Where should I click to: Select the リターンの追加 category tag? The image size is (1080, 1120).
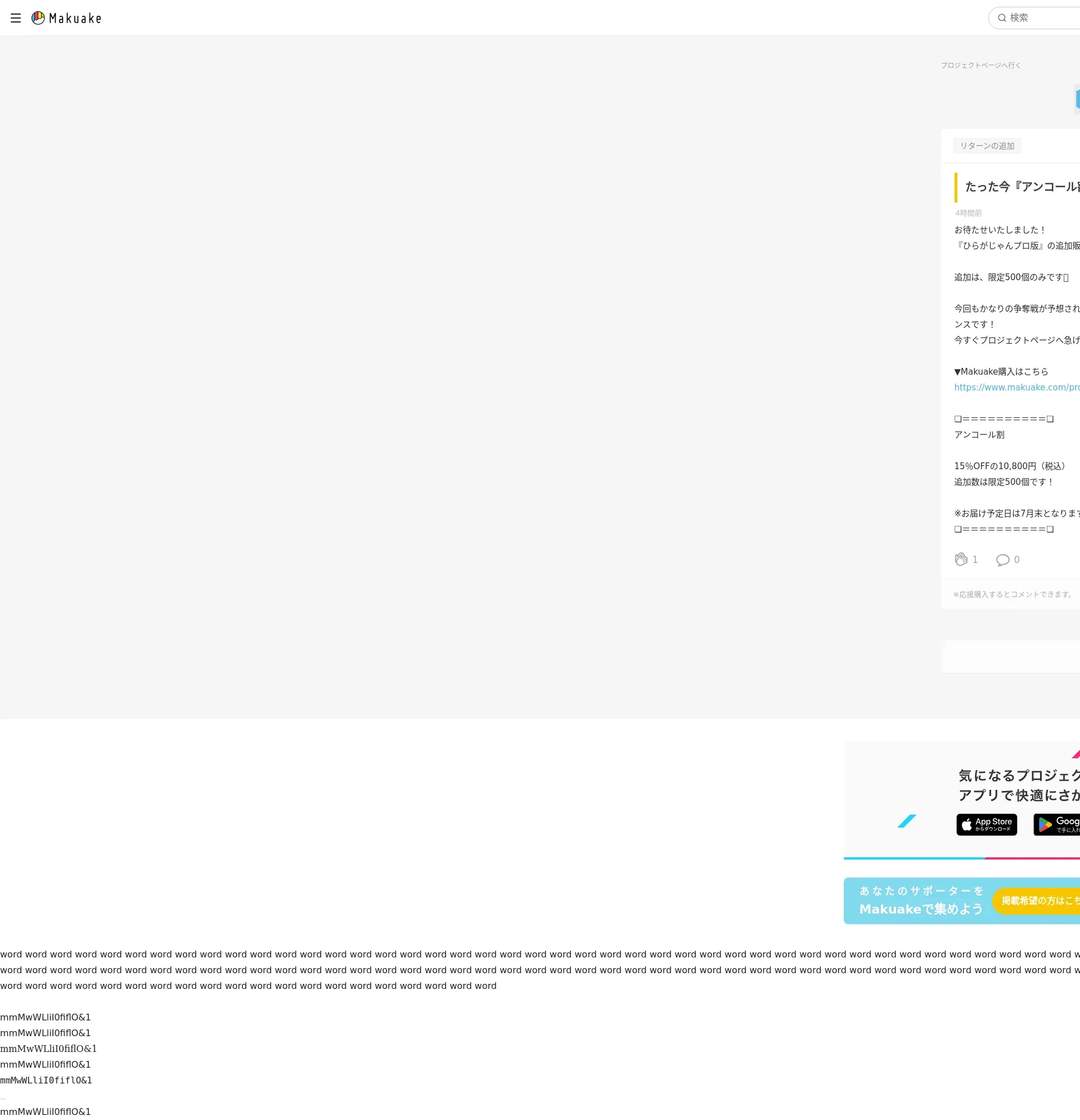point(987,146)
